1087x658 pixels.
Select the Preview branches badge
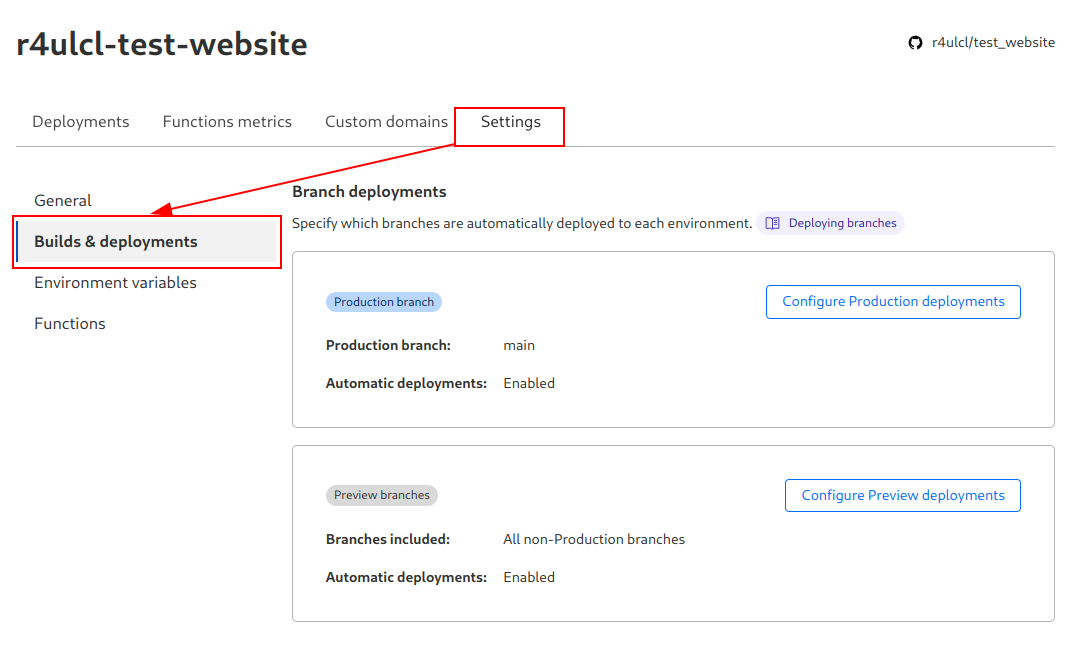click(x=381, y=495)
